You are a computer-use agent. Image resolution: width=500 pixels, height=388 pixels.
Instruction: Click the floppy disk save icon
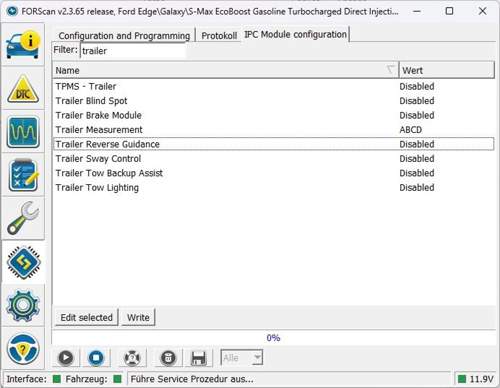[x=198, y=358]
